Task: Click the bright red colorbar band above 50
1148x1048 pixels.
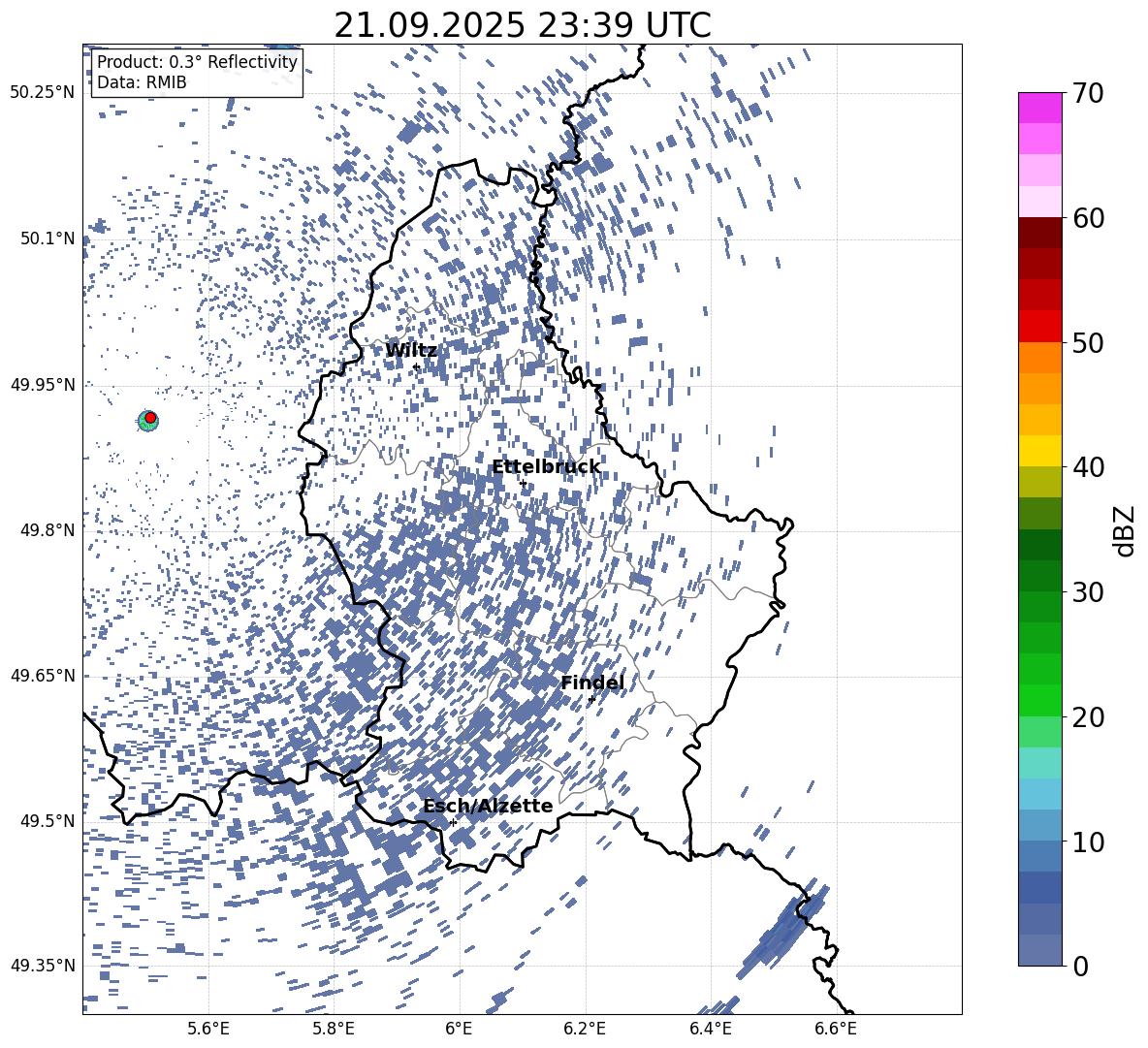Action: (x=1040, y=327)
